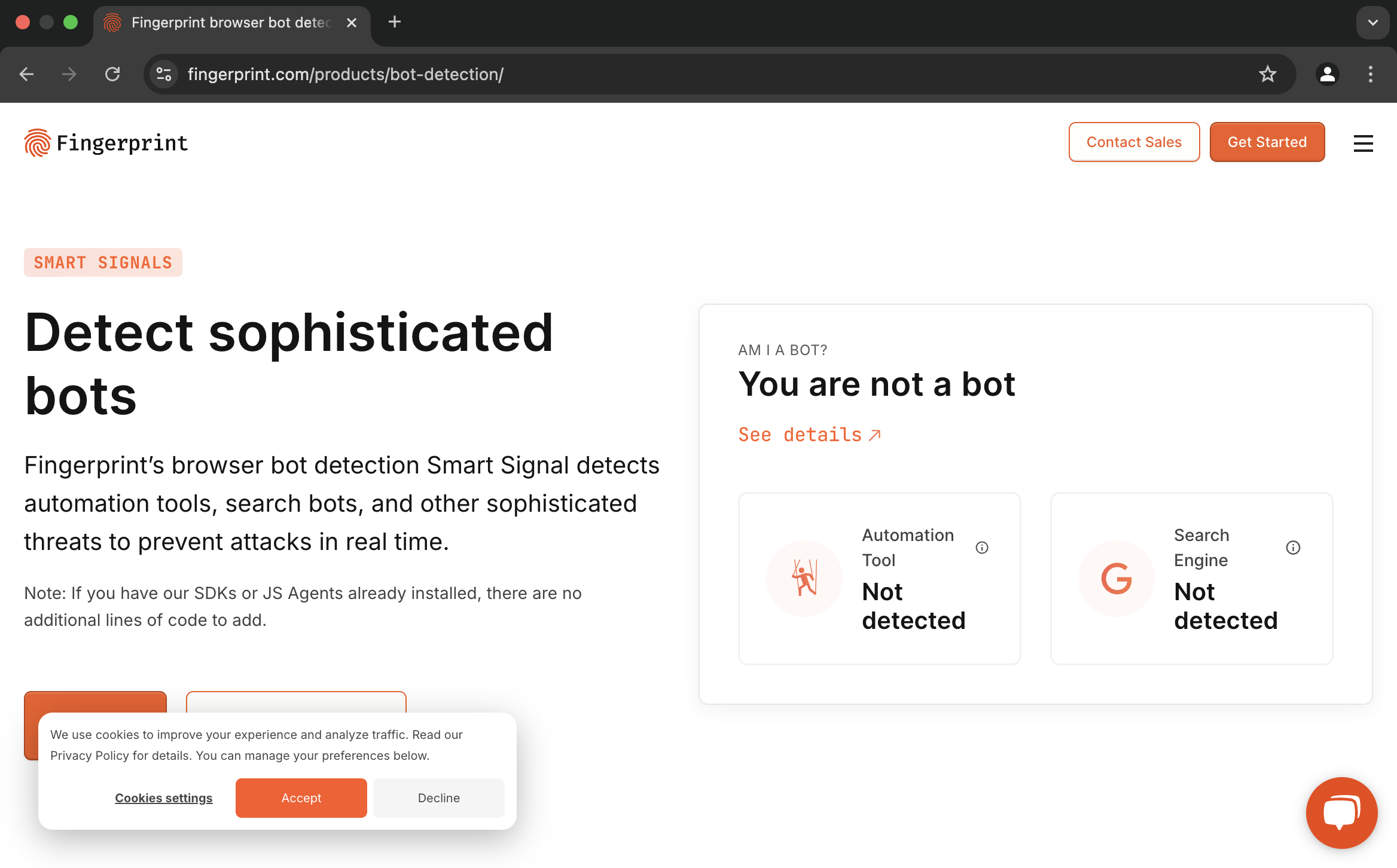Image resolution: width=1397 pixels, height=868 pixels.
Task: Open Cookies settings link
Action: coord(163,797)
